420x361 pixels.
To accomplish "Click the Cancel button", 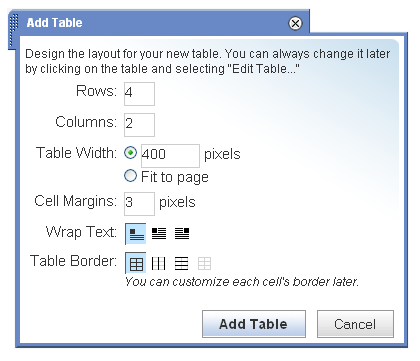I will 355,324.
